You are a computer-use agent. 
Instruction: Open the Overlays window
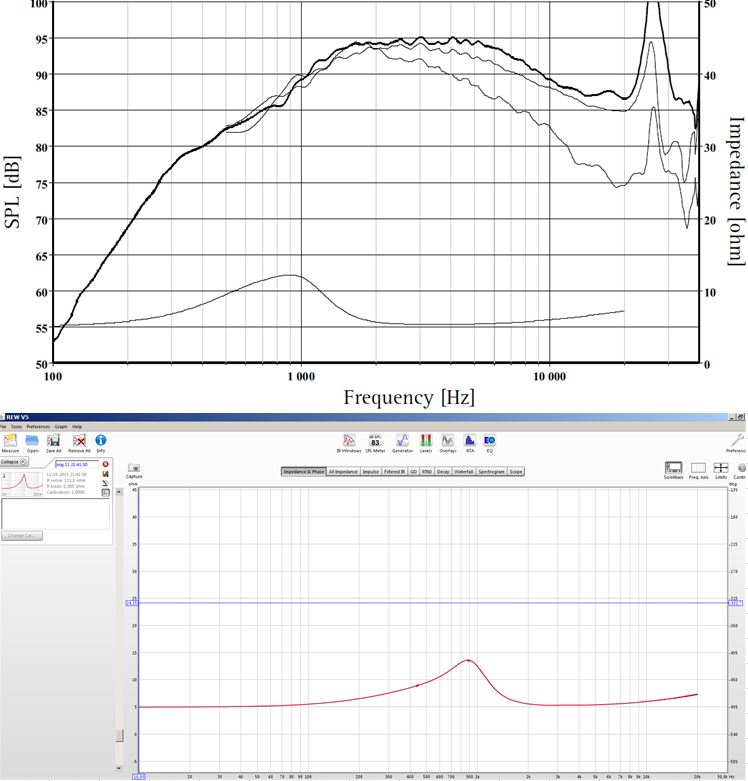point(448,440)
